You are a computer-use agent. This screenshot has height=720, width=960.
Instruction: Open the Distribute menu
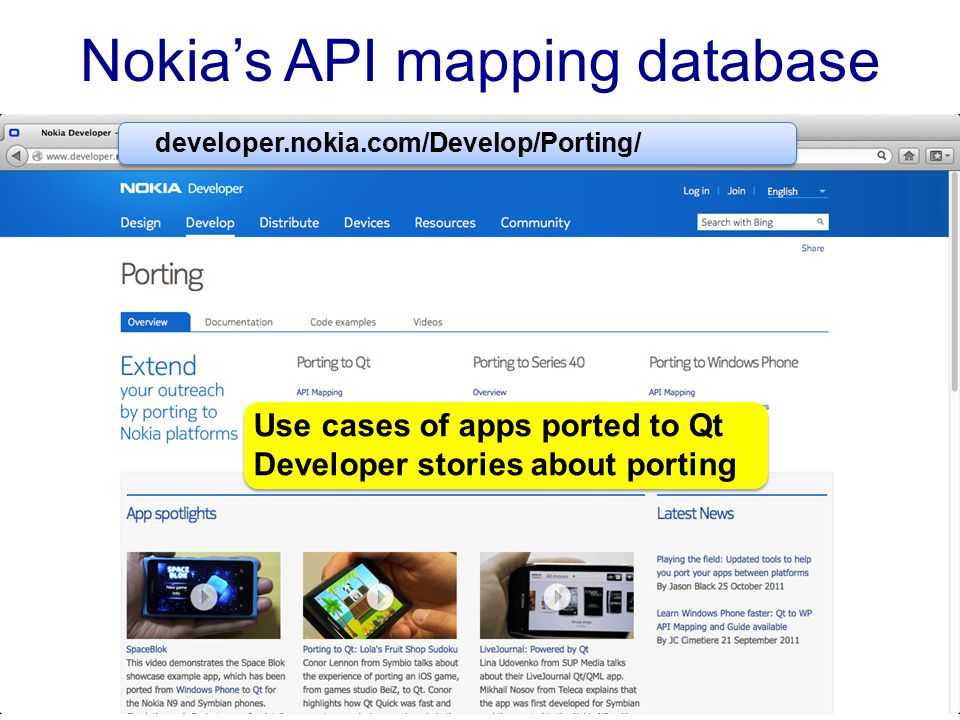[289, 223]
